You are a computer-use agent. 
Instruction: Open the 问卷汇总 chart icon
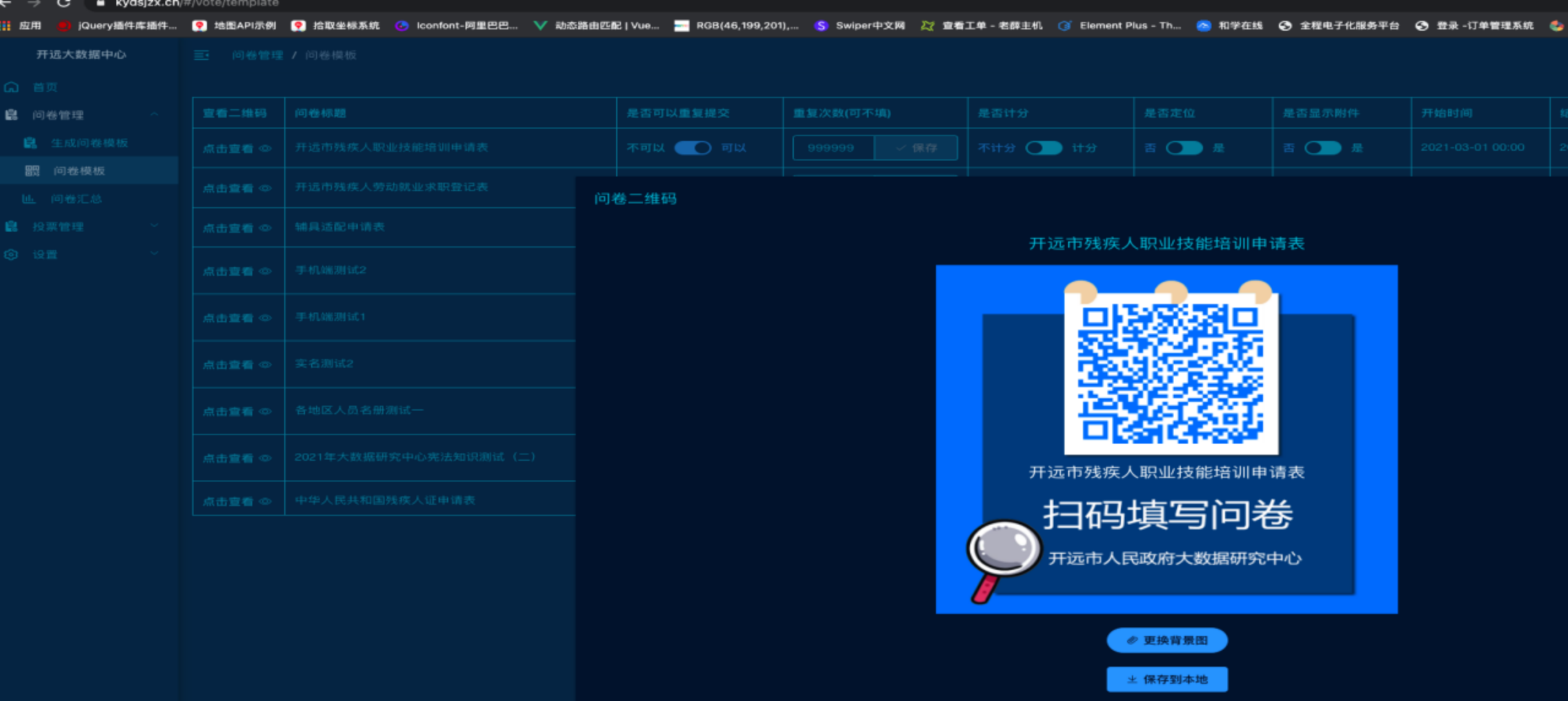(29, 199)
